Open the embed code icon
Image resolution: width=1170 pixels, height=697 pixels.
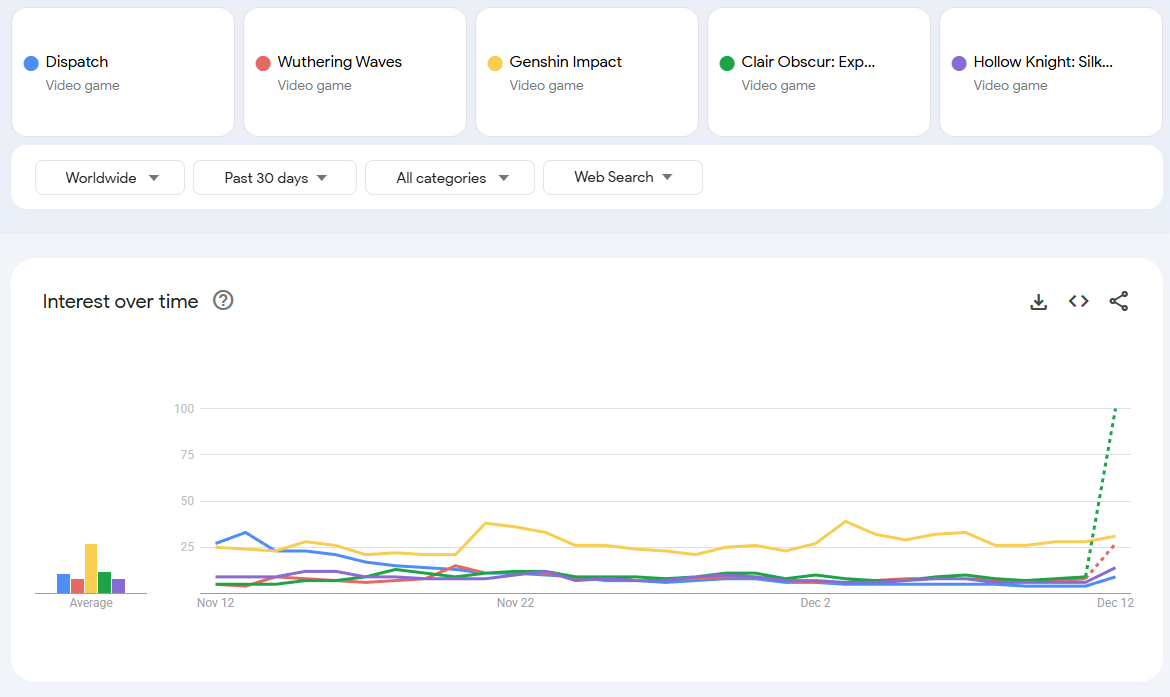(x=1078, y=301)
